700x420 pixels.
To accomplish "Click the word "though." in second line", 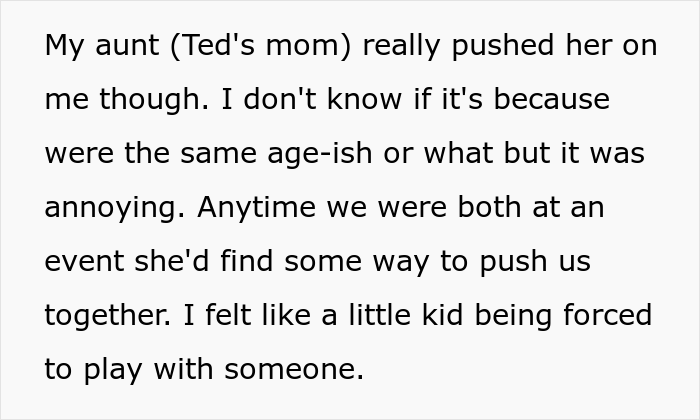I will pos(154,99).
